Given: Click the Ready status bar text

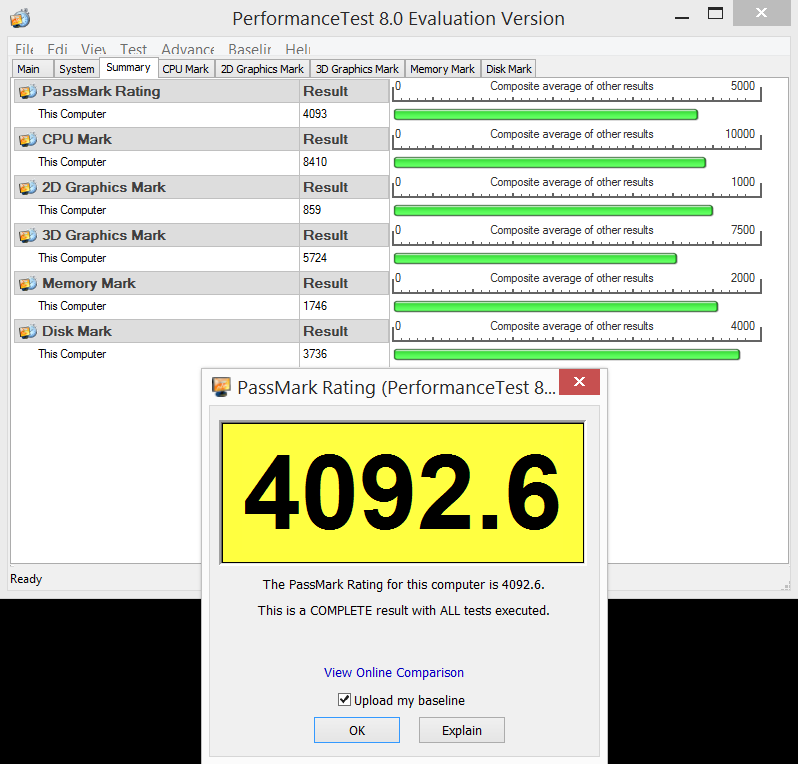Looking at the screenshot, I should point(26,579).
